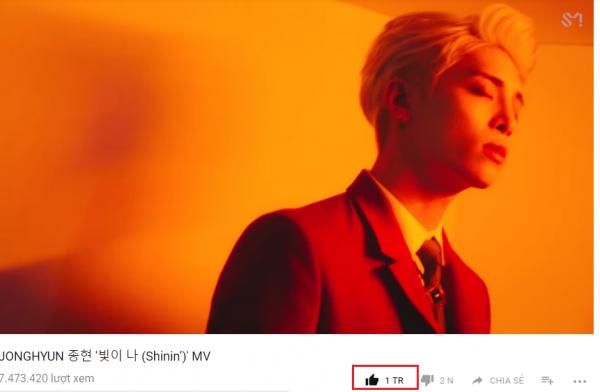Select the '1 TR' like count

pyautogui.click(x=394, y=381)
